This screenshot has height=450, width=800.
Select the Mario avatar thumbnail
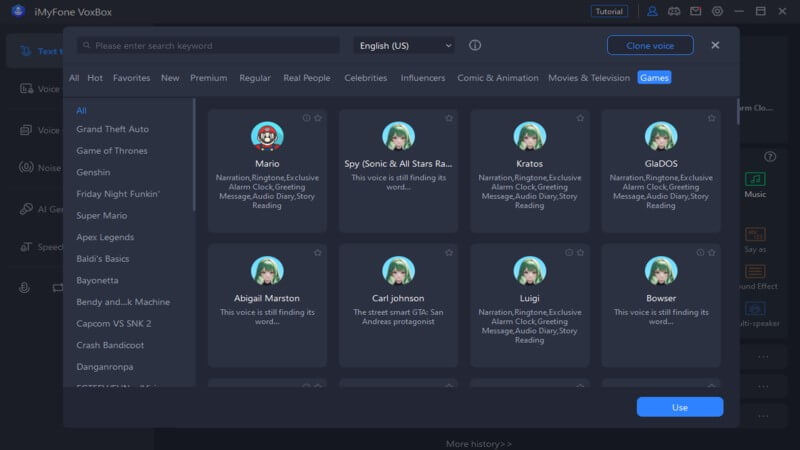(x=267, y=136)
